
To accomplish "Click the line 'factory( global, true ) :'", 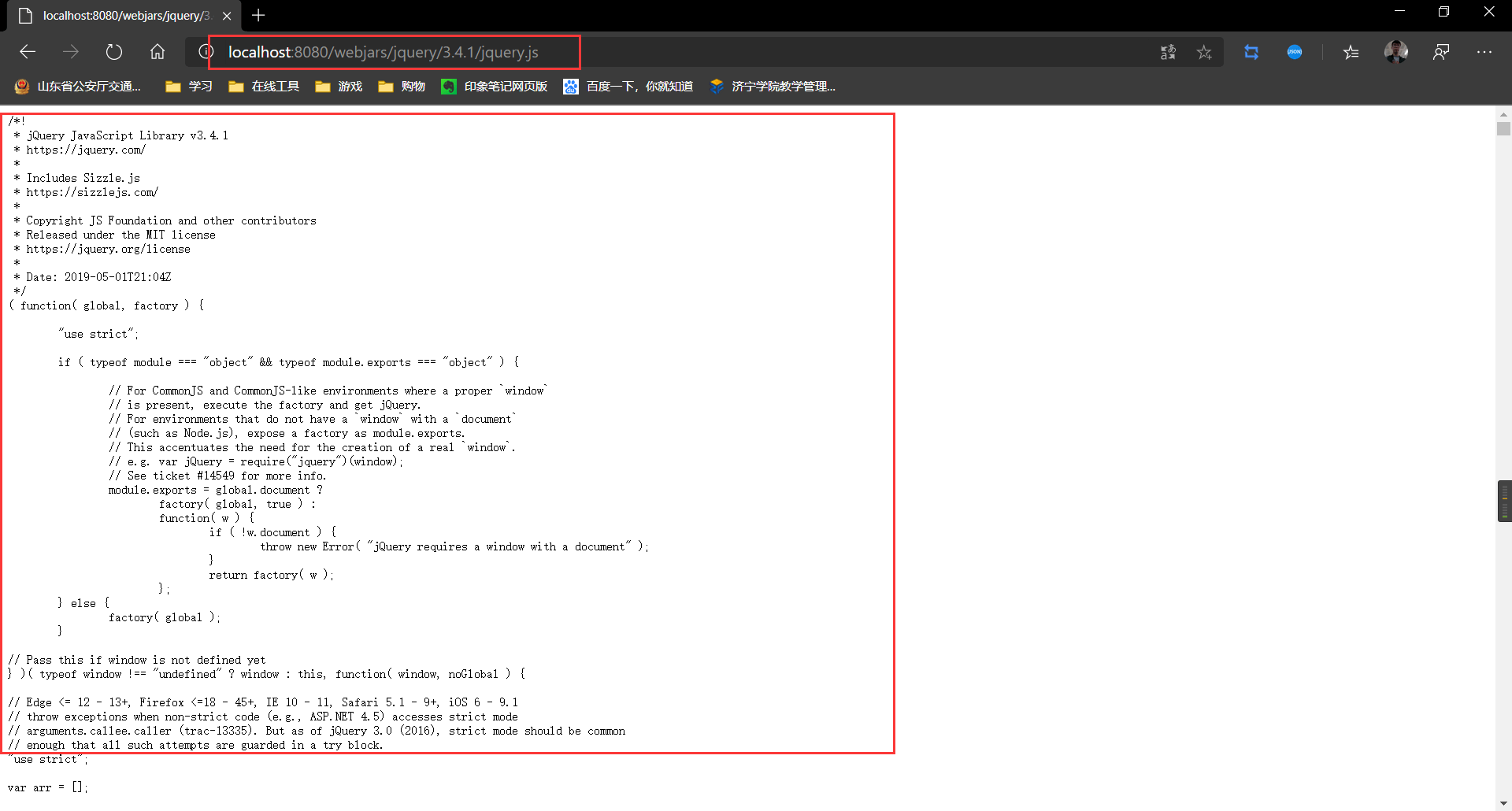I will coord(237,504).
